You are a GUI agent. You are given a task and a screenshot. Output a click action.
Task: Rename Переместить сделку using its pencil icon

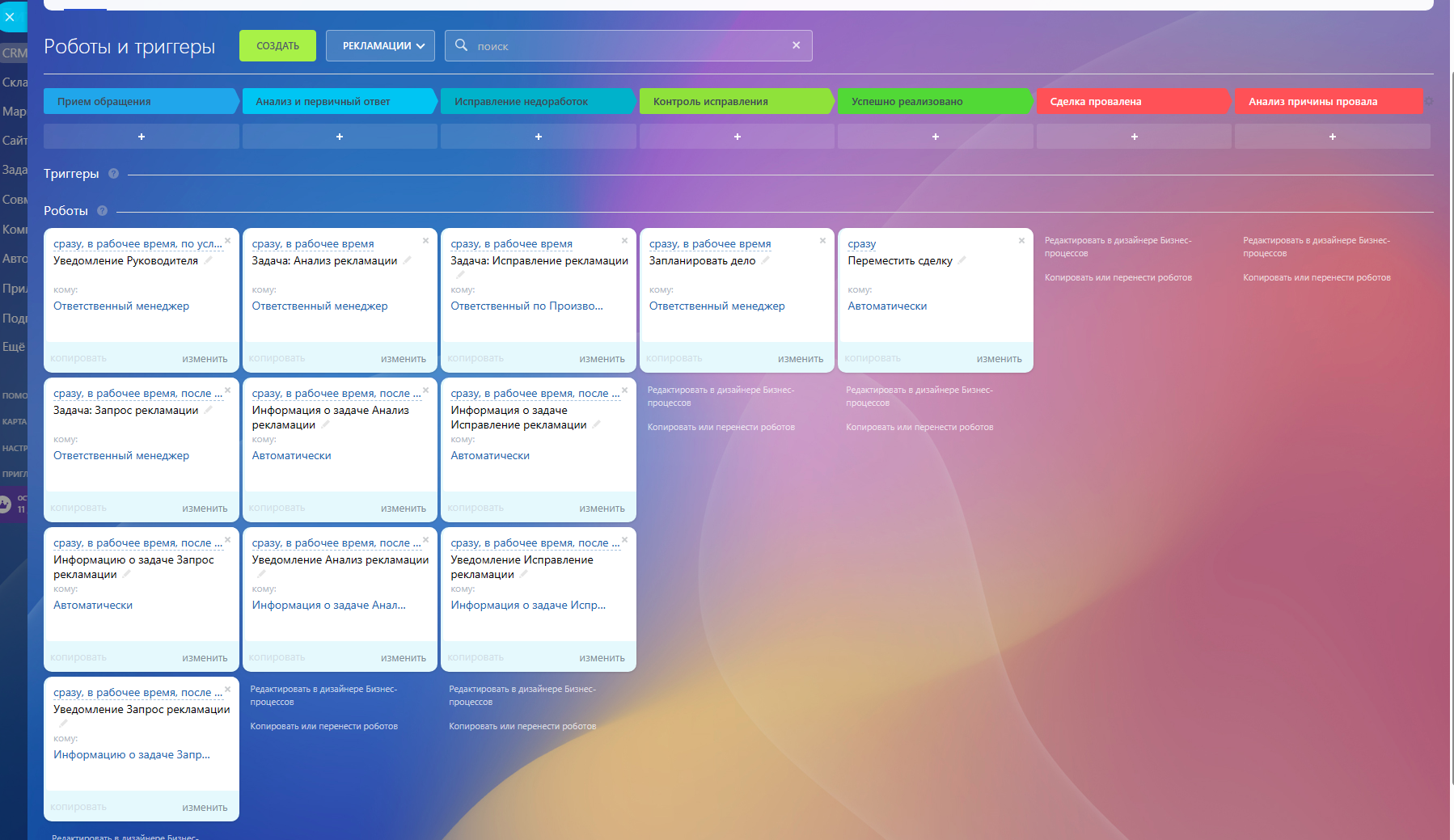click(x=962, y=260)
